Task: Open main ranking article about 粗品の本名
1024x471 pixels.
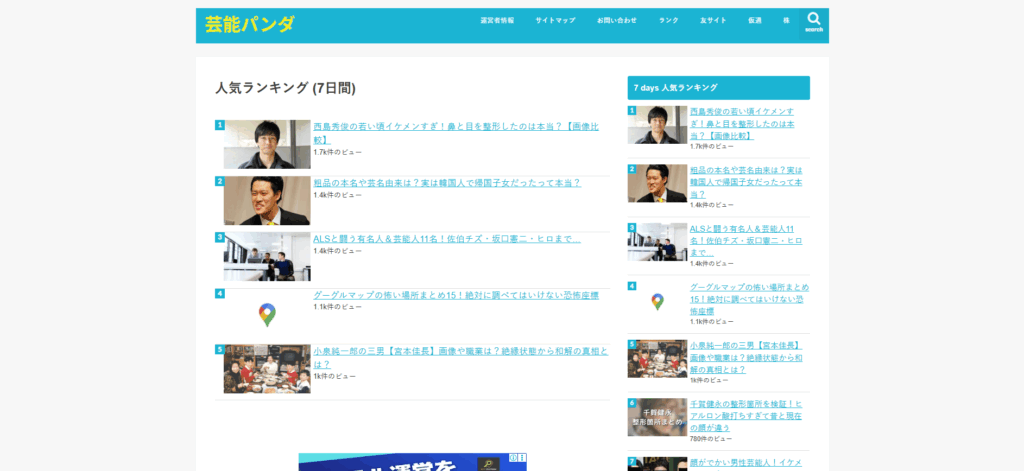Action: pyautogui.click(x=446, y=183)
